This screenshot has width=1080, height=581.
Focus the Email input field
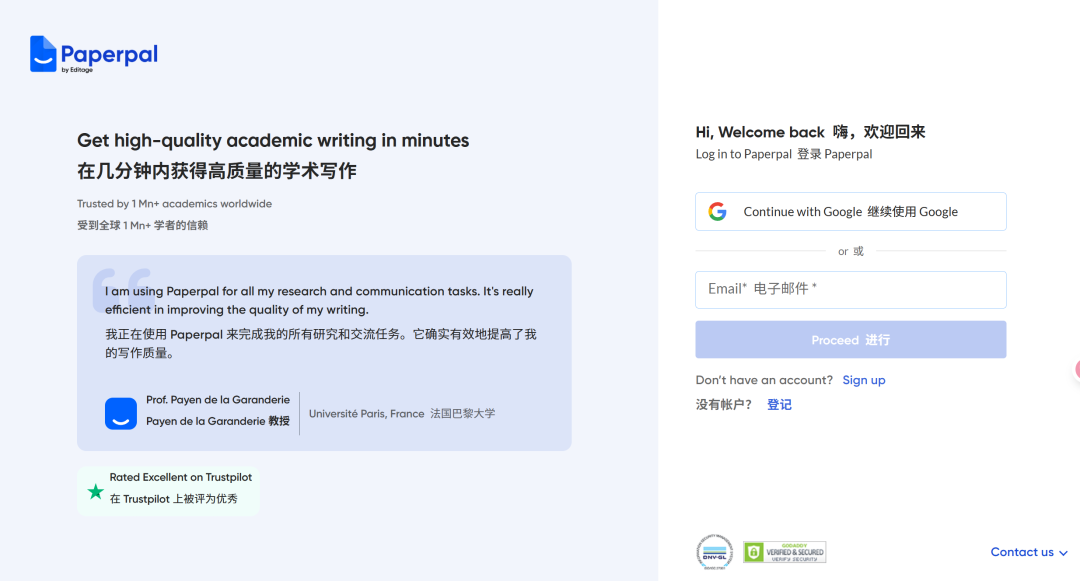(x=851, y=290)
